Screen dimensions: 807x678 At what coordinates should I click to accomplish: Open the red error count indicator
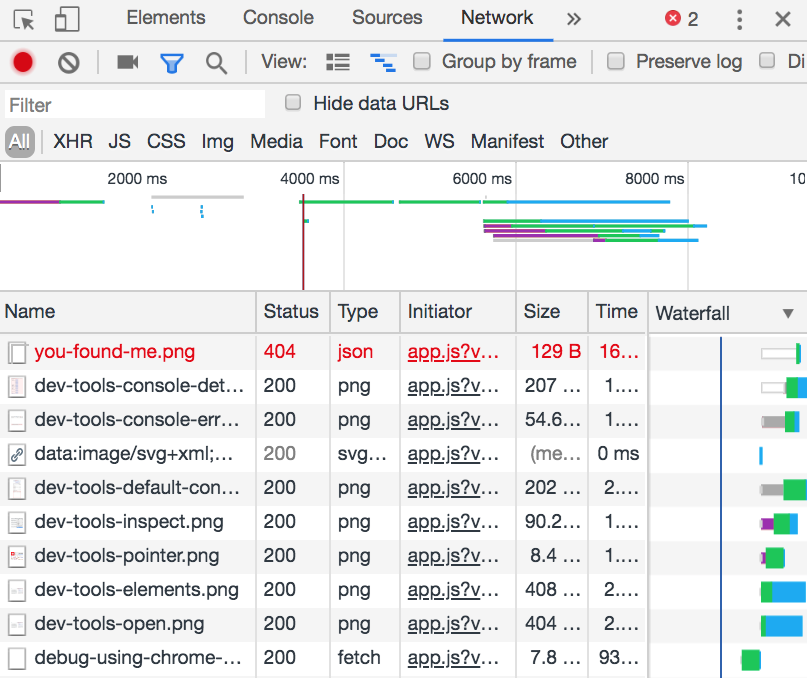tap(681, 19)
